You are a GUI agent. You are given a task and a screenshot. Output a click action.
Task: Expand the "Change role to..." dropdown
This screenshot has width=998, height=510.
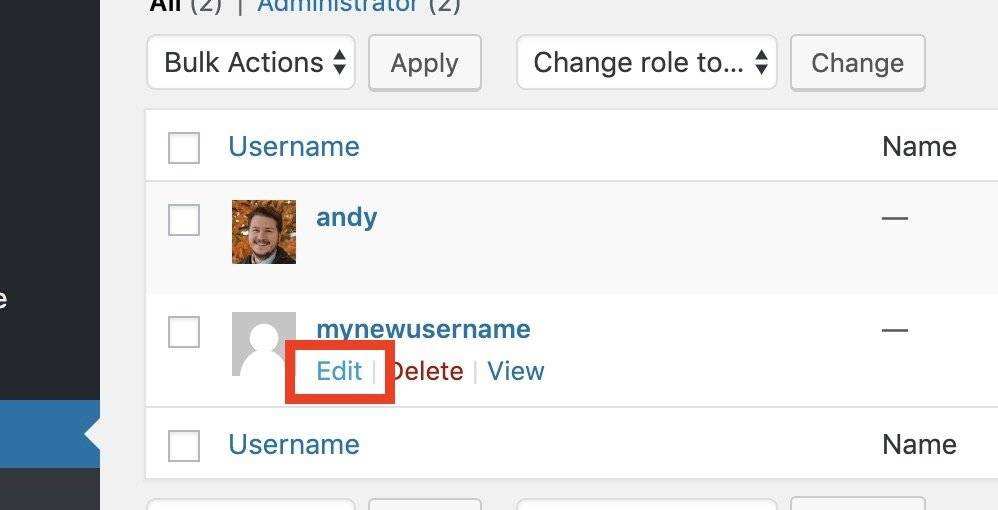[646, 63]
